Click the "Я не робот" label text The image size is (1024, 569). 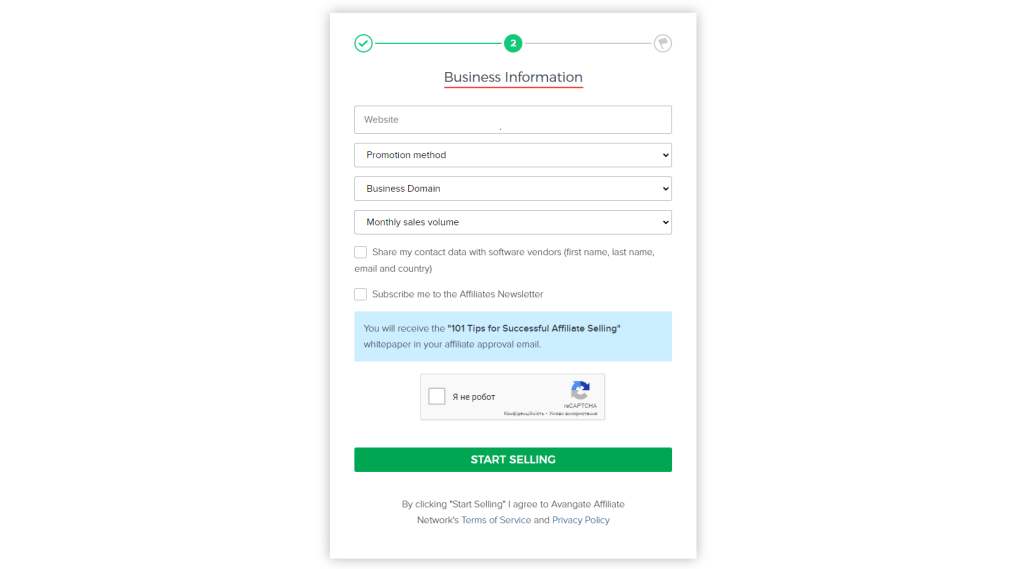point(474,397)
